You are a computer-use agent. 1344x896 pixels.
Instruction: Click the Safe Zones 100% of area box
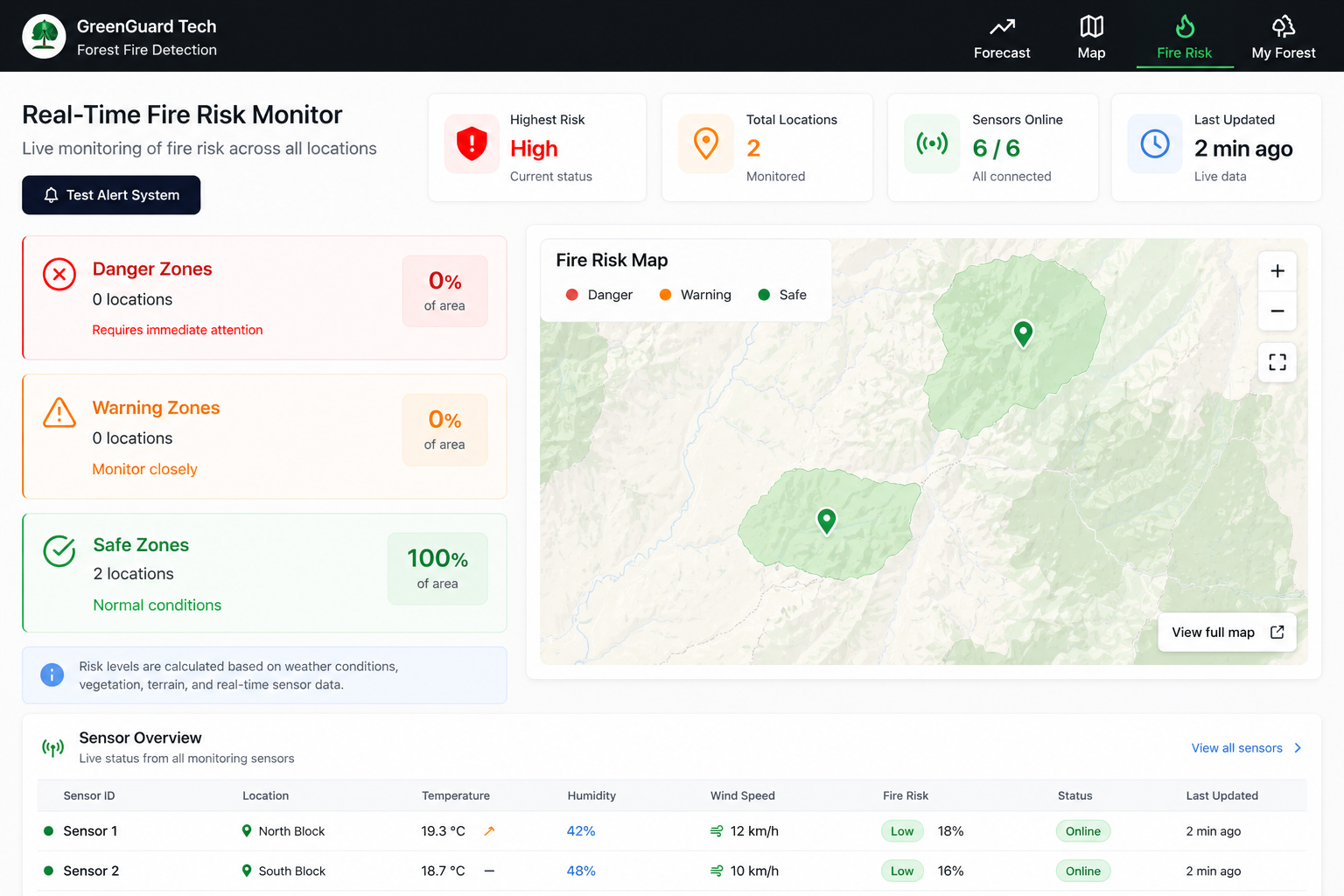click(x=437, y=569)
